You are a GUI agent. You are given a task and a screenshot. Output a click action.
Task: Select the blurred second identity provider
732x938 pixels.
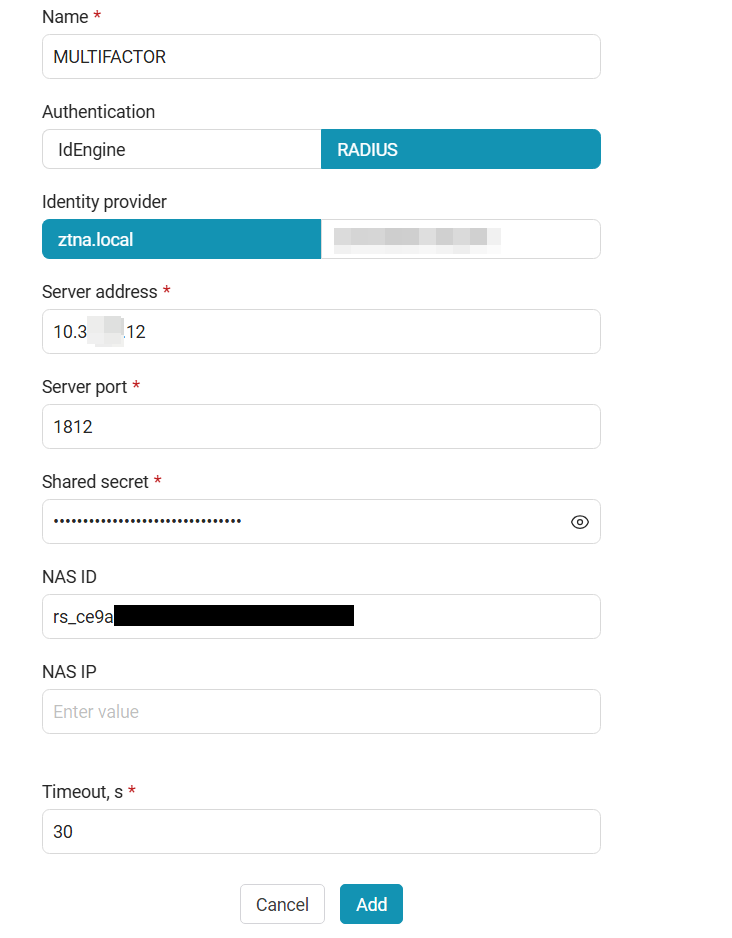460,240
